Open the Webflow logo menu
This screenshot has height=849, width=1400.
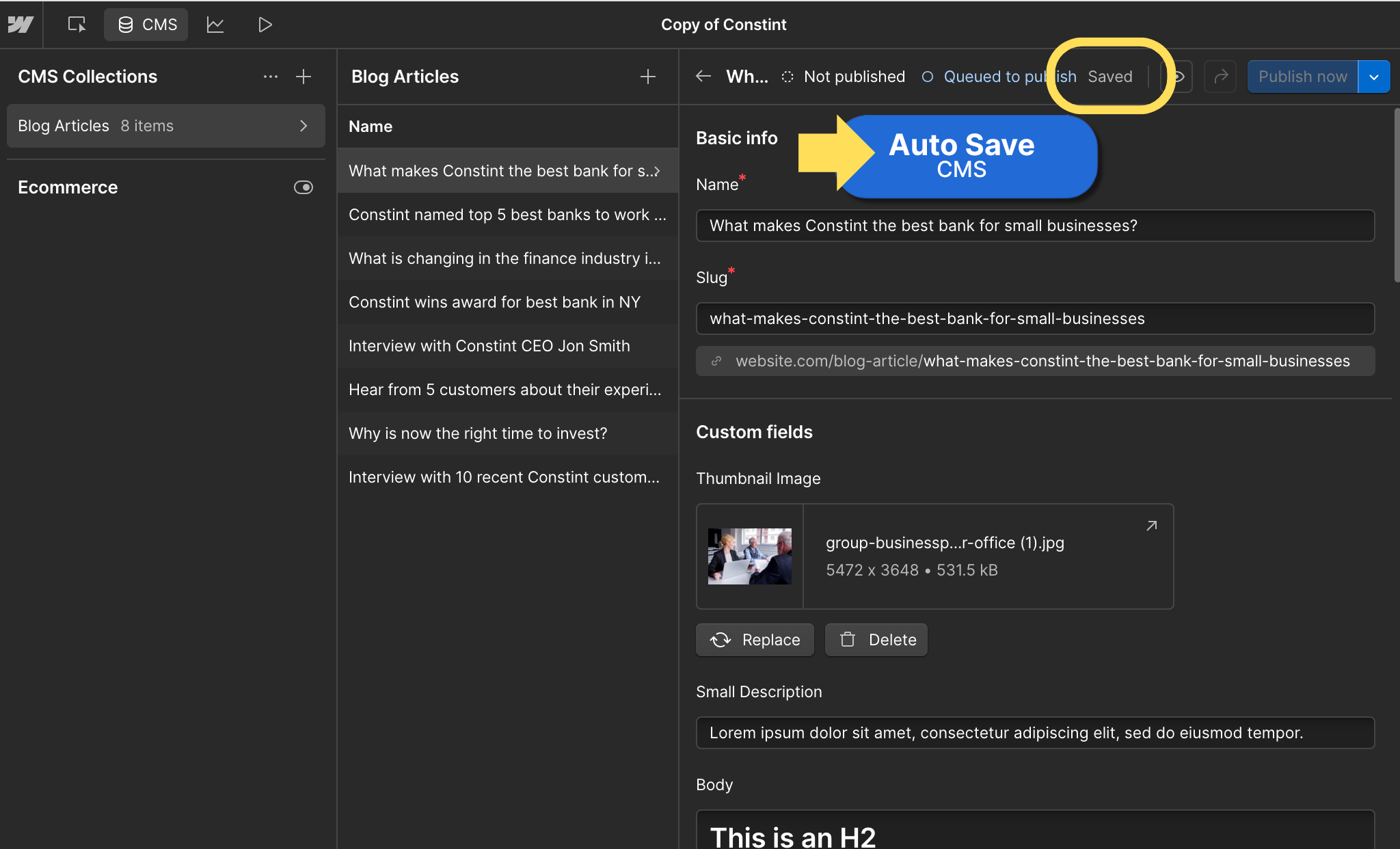21,25
